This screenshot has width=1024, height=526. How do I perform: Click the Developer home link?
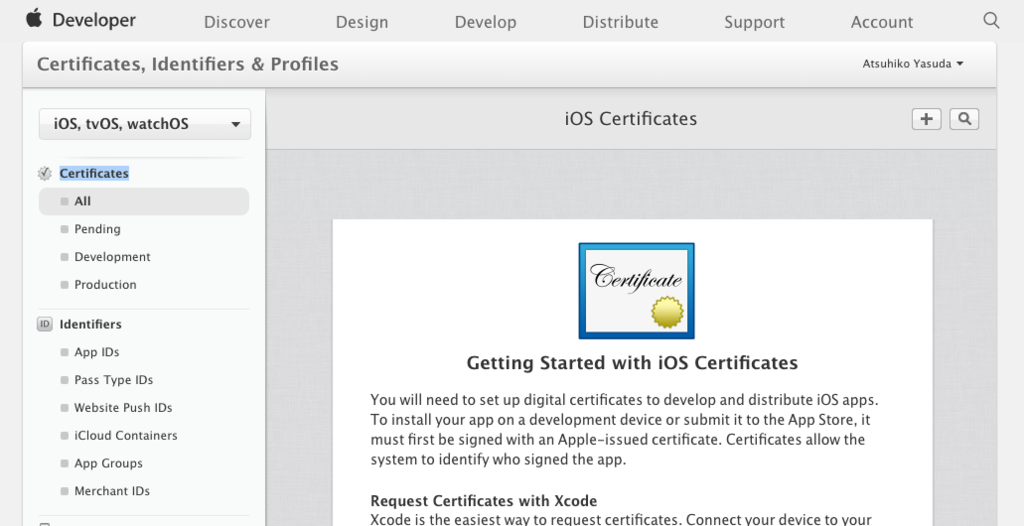point(94,20)
